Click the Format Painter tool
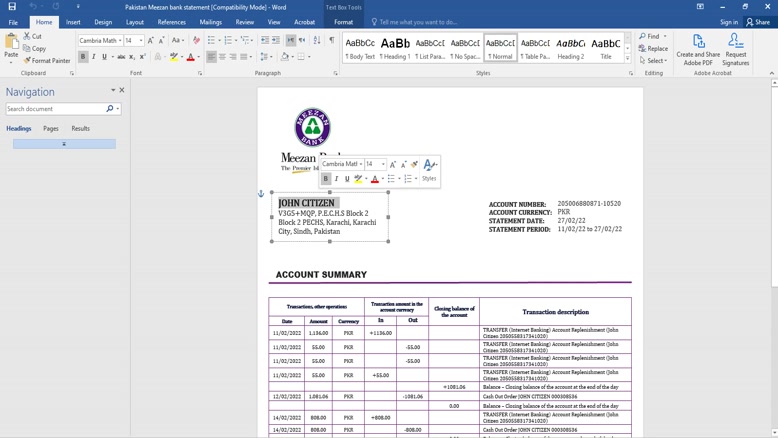Viewport: 778px width, 438px height. [x=47, y=61]
